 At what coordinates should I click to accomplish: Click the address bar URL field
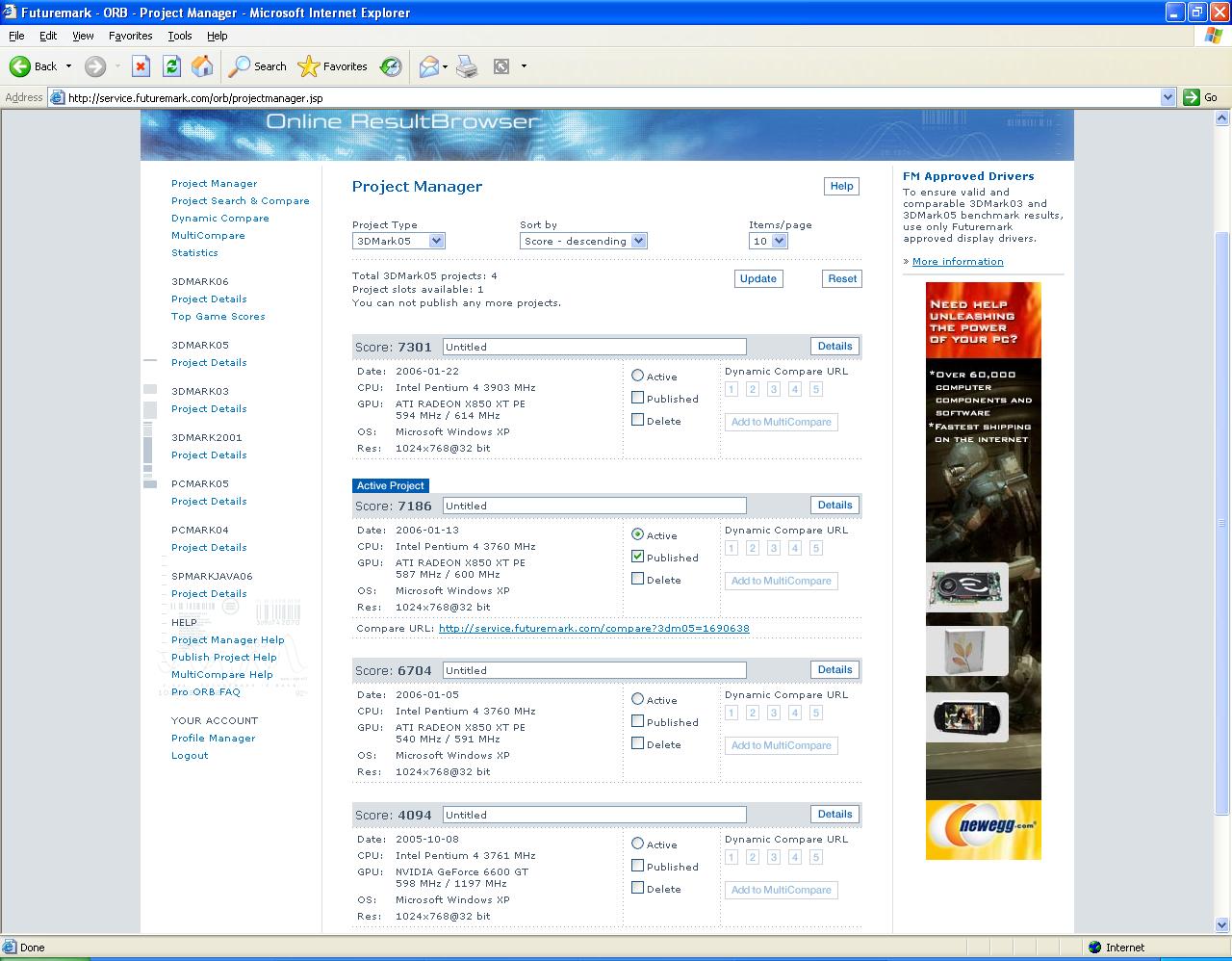(x=612, y=97)
